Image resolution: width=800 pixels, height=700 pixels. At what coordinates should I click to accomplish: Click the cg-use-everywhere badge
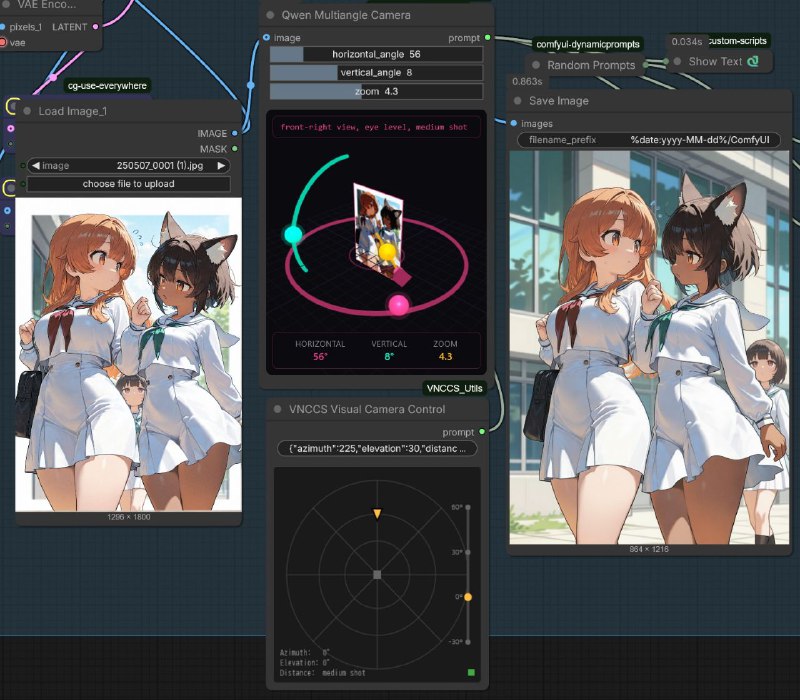(x=107, y=86)
